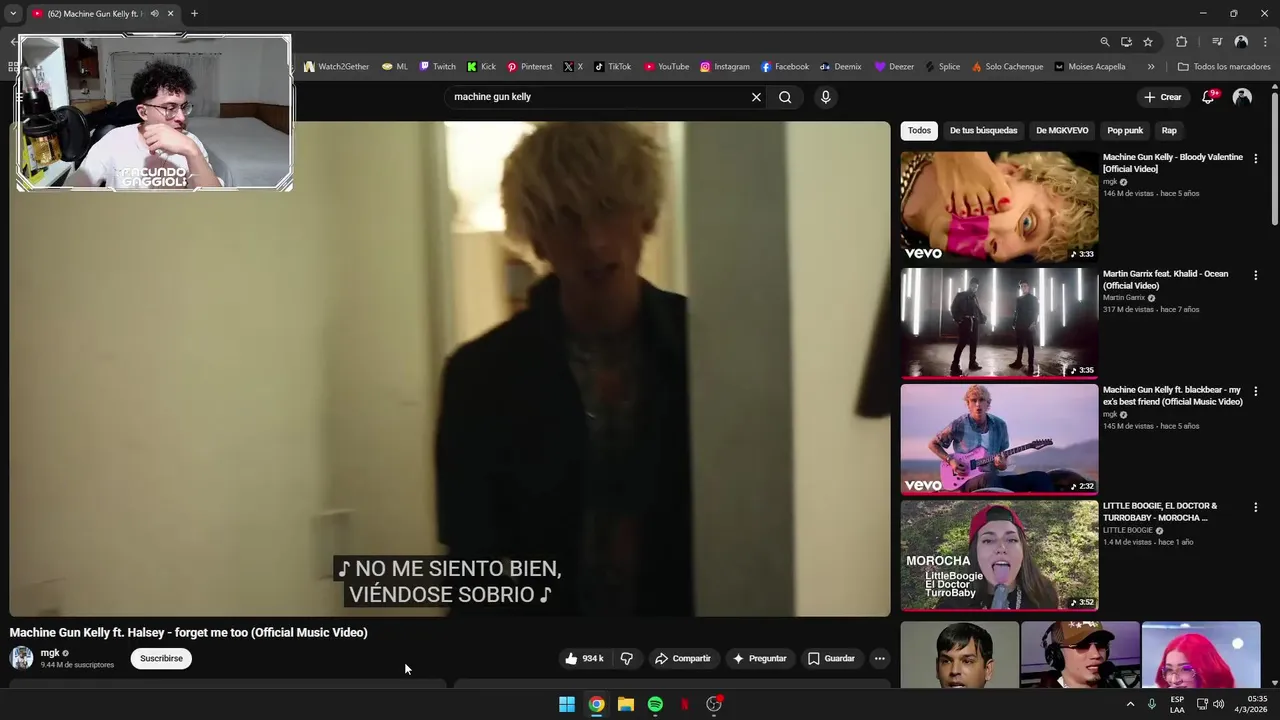Open X bookmark
1280x720 pixels.
coord(573,67)
